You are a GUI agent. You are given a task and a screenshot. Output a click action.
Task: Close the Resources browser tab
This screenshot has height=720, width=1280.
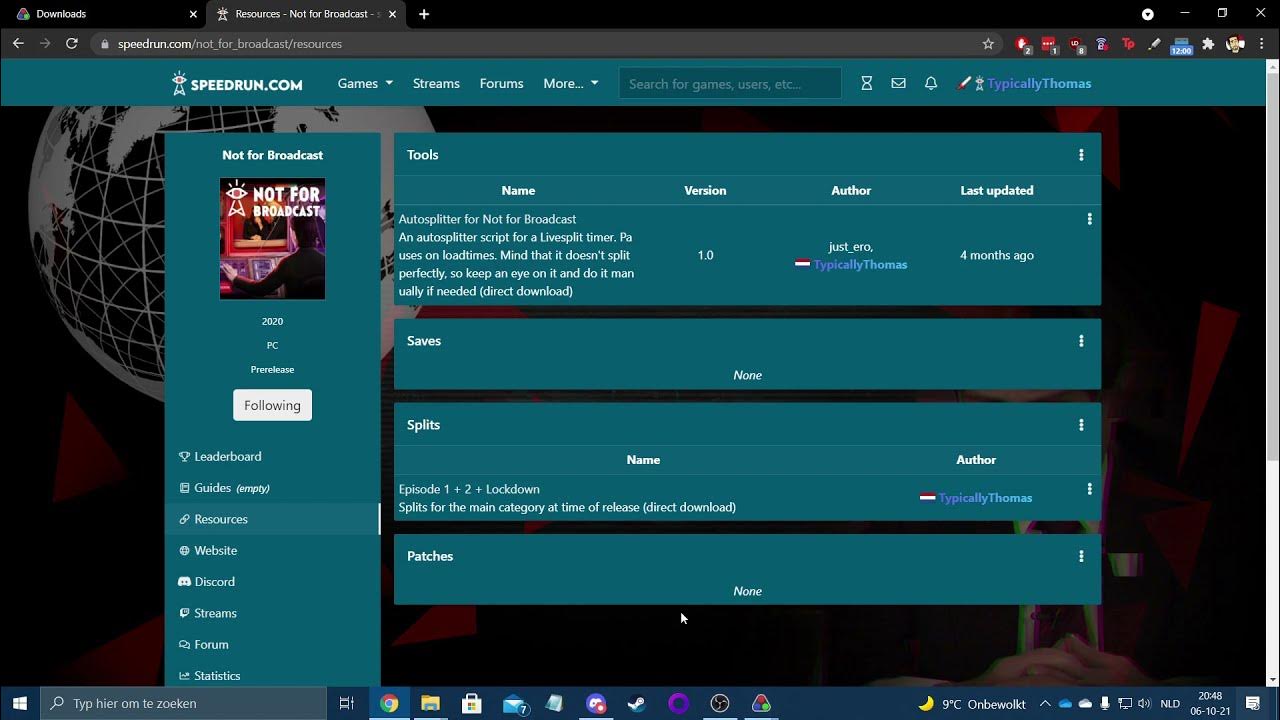[x=392, y=14]
